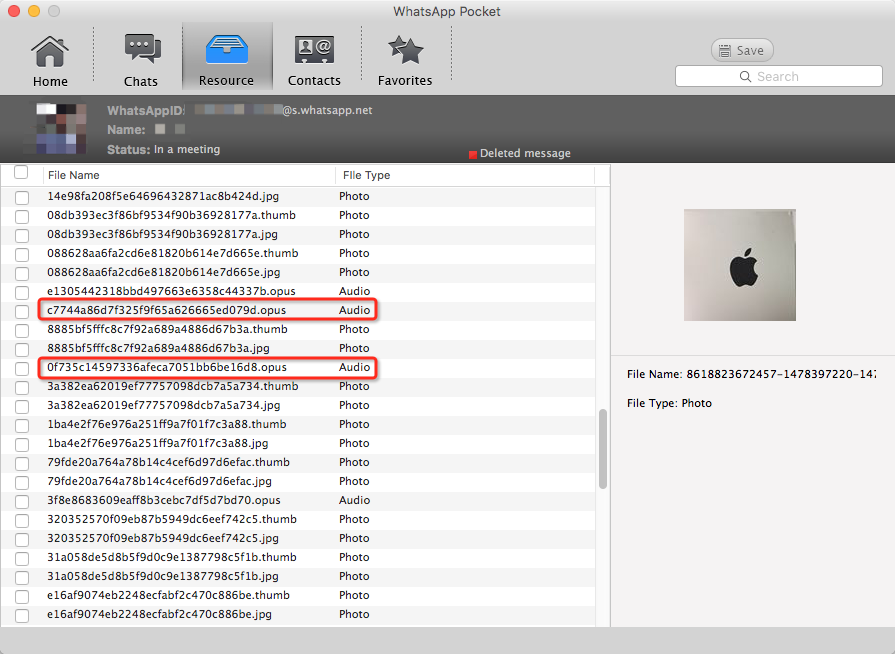Select file 8885bf5fffc8c7f92a689a4886d67b3a.jpg
This screenshot has width=895, height=654.
[x=158, y=348]
